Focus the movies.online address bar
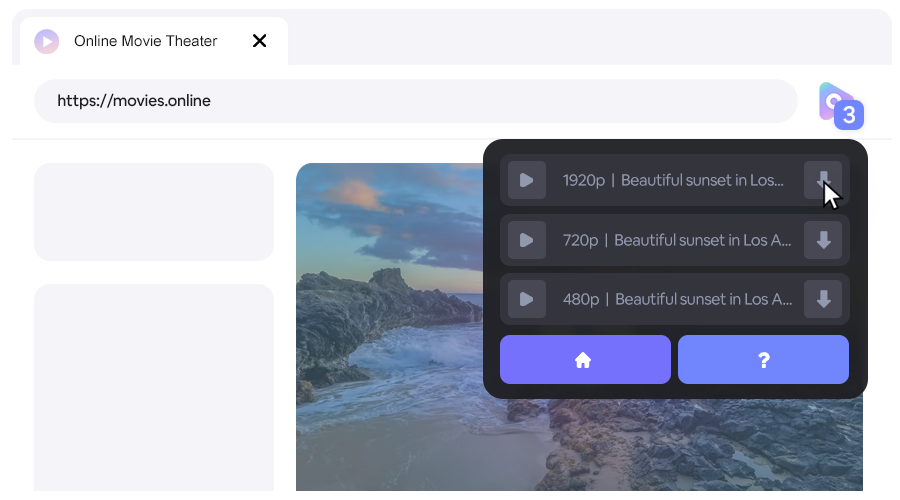Image resolution: width=900 pixels, height=500 pixels. (415, 101)
